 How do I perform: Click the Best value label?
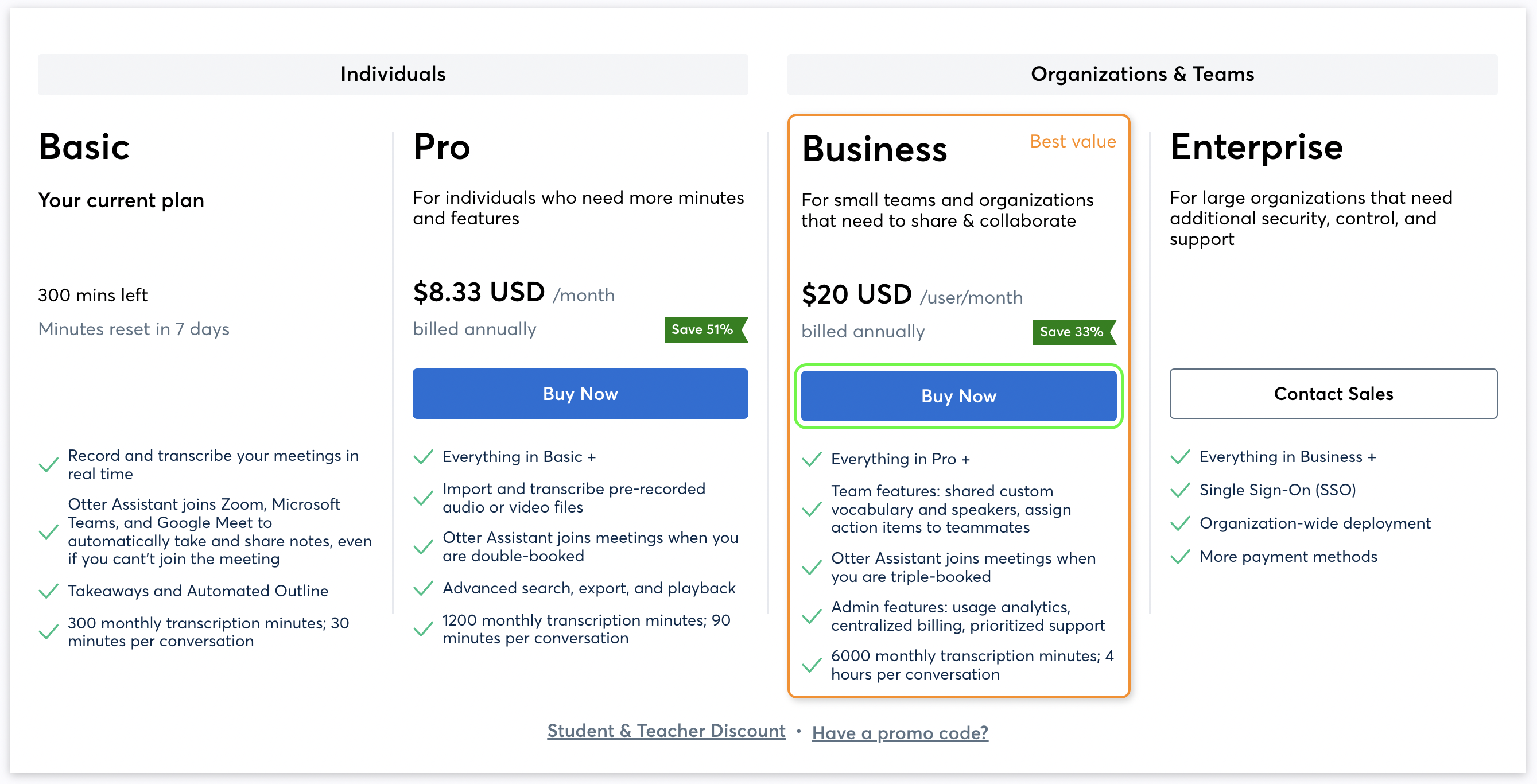click(1073, 141)
